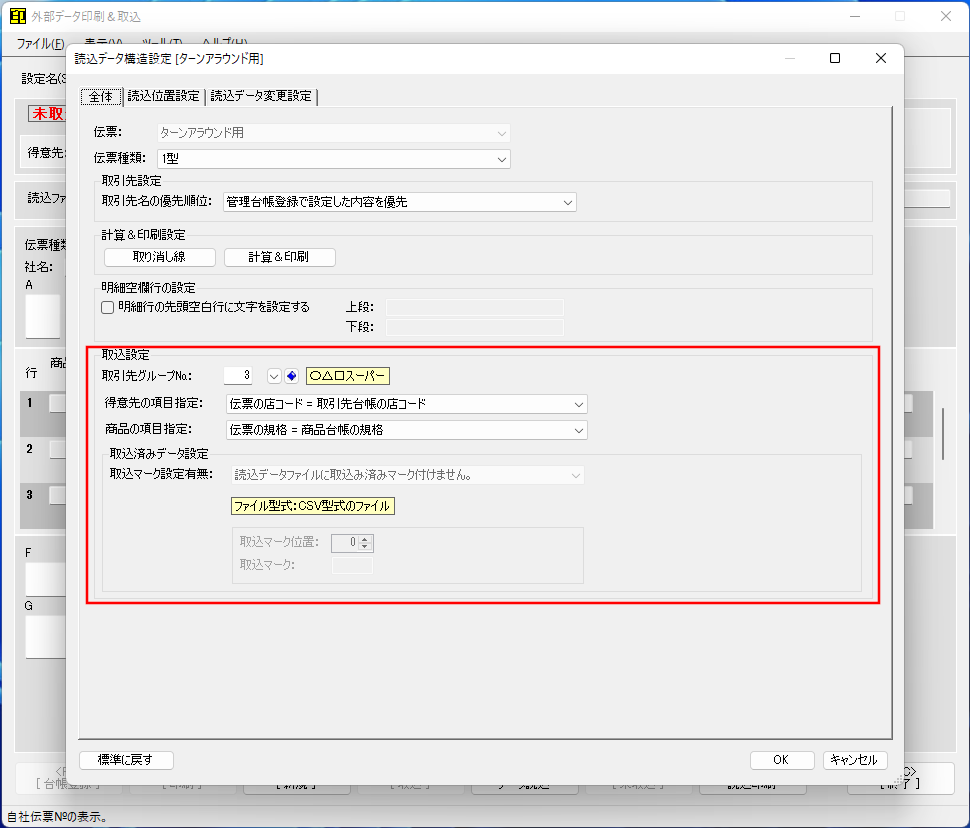The image size is (970, 828).
Task: Click the 取引先グループNo number input field
Action: 236,376
